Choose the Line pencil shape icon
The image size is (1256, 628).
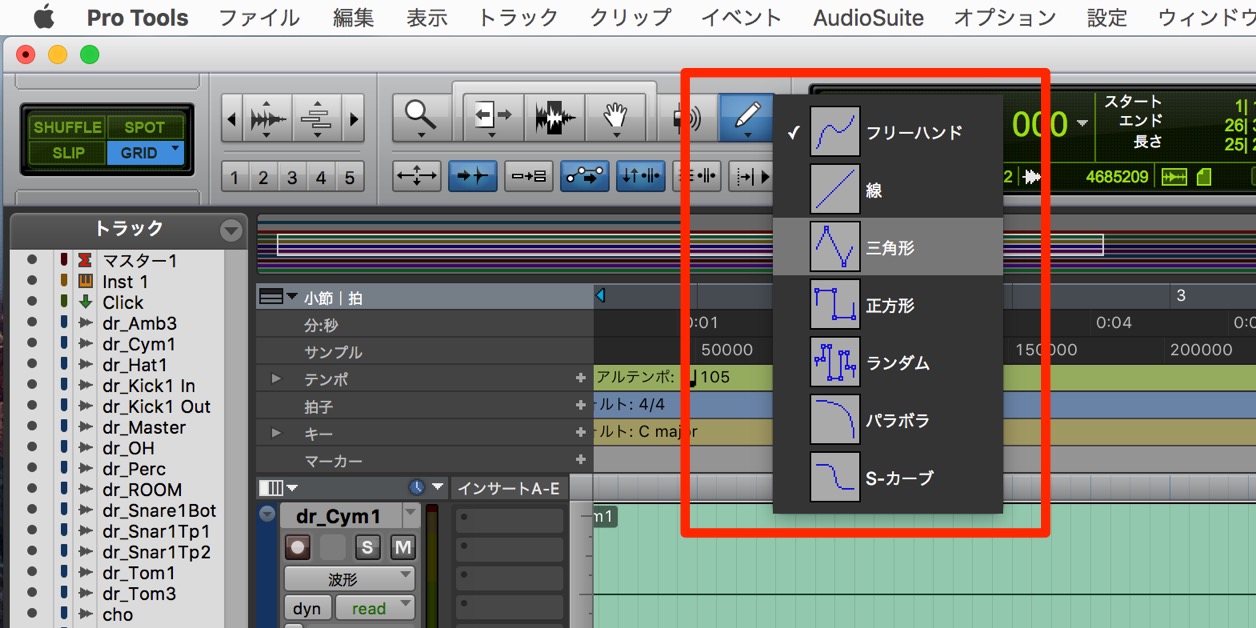(835, 189)
